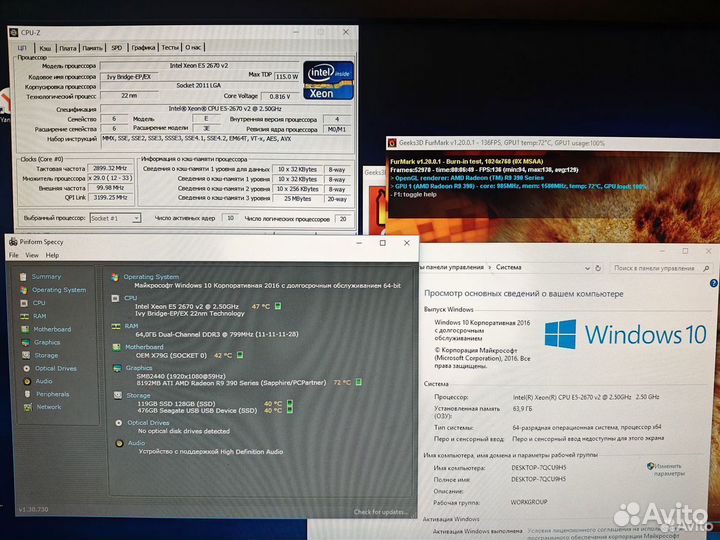Click the RAM heading icon in Speccy summary

(116, 326)
